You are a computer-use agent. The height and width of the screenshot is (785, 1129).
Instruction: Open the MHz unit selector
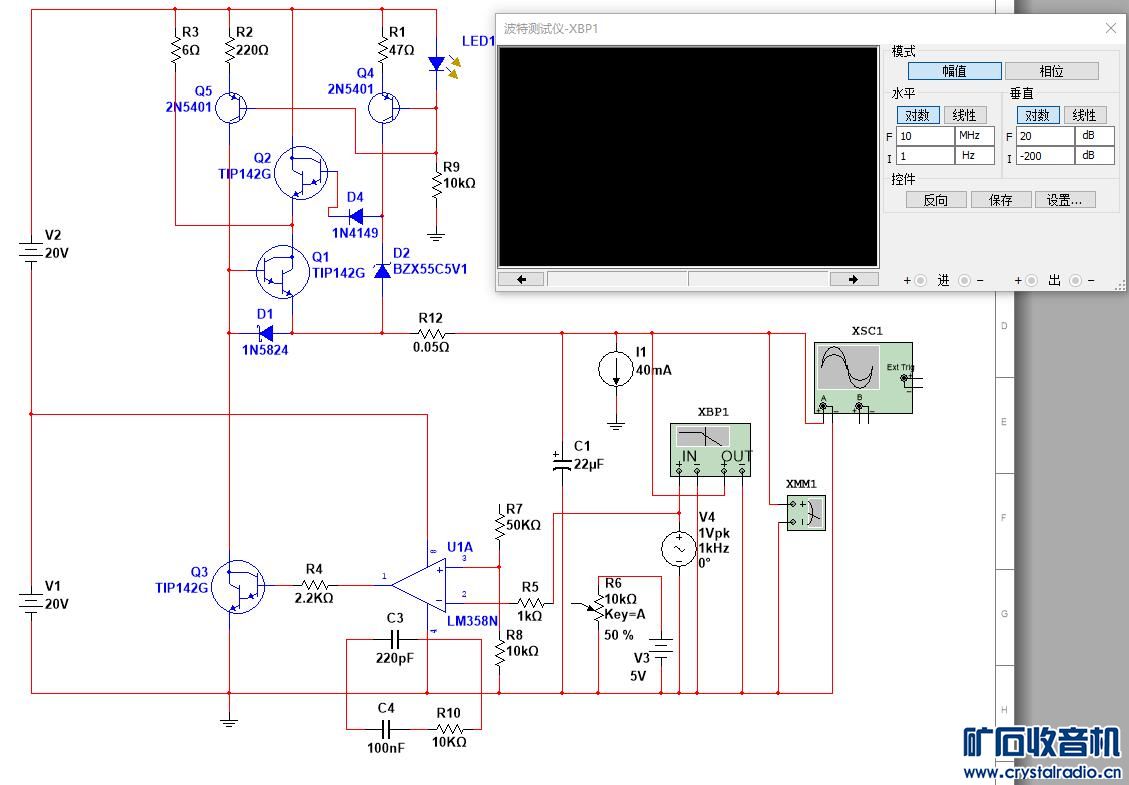975,135
